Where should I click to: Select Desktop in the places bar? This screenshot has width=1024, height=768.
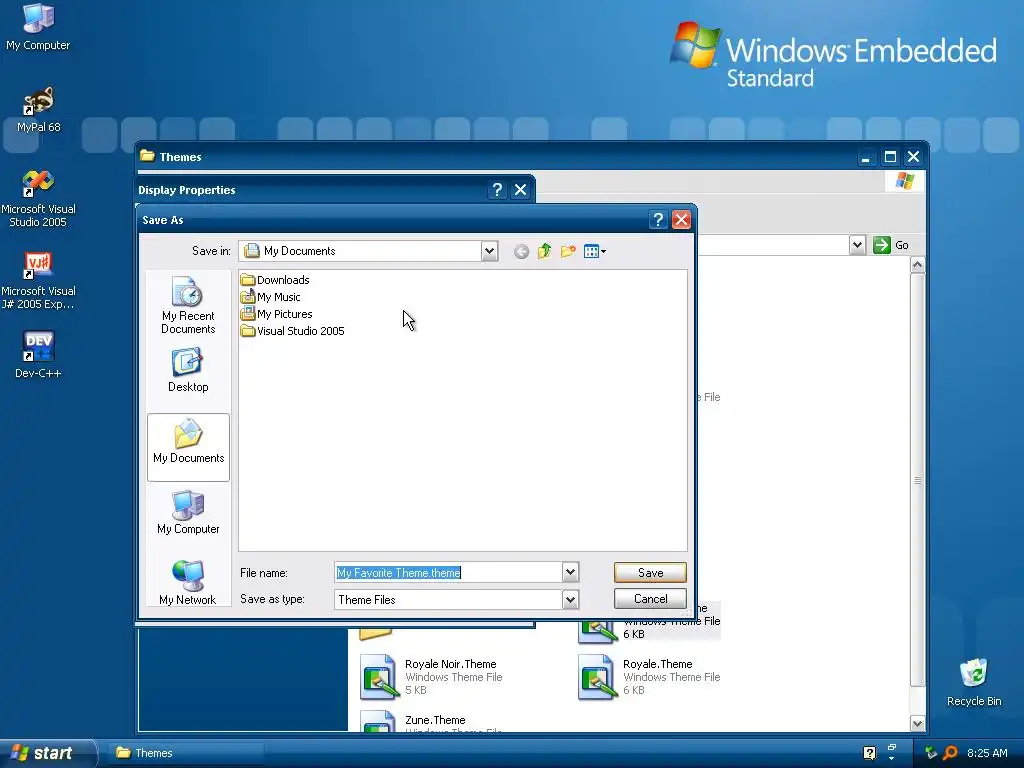(188, 370)
